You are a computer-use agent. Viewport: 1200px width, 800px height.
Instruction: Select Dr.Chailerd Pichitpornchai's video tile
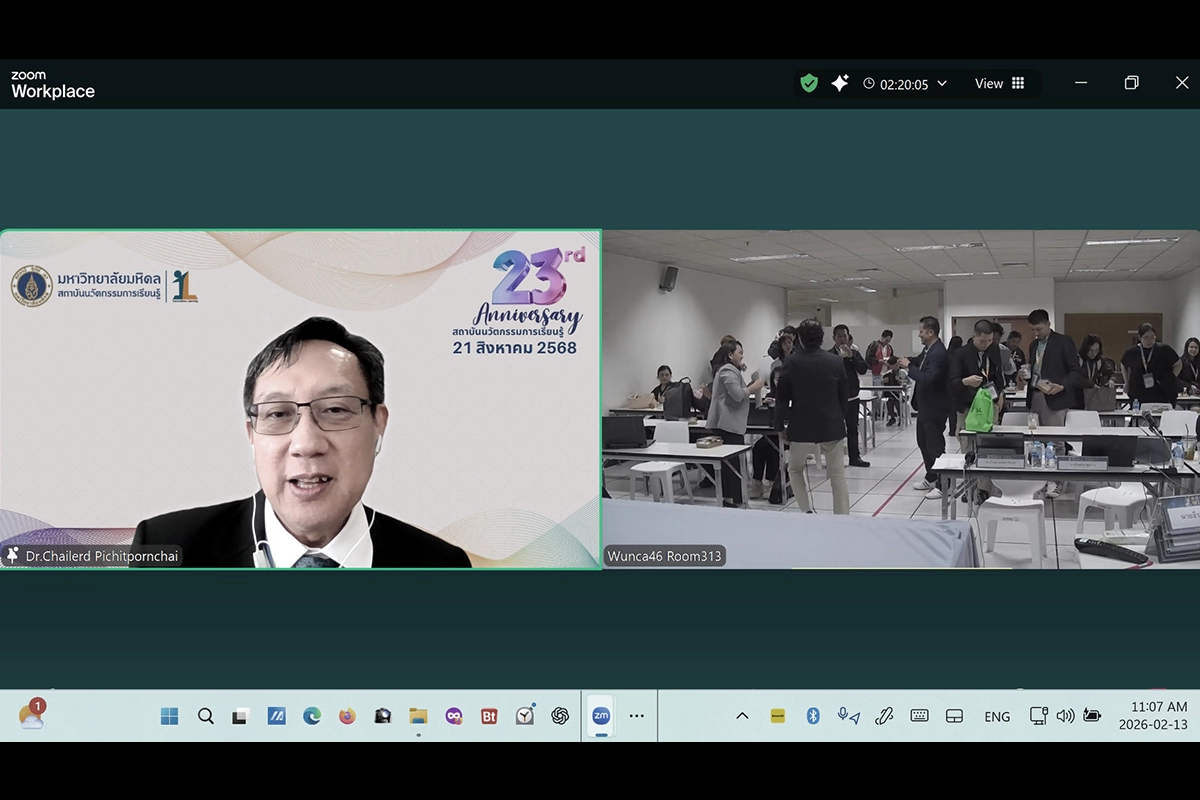tap(300, 400)
